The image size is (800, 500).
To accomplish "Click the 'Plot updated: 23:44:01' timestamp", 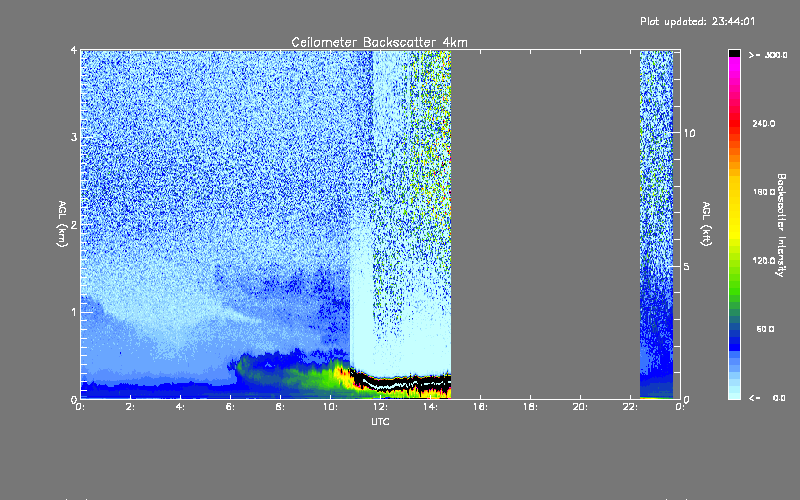I will [x=697, y=21].
